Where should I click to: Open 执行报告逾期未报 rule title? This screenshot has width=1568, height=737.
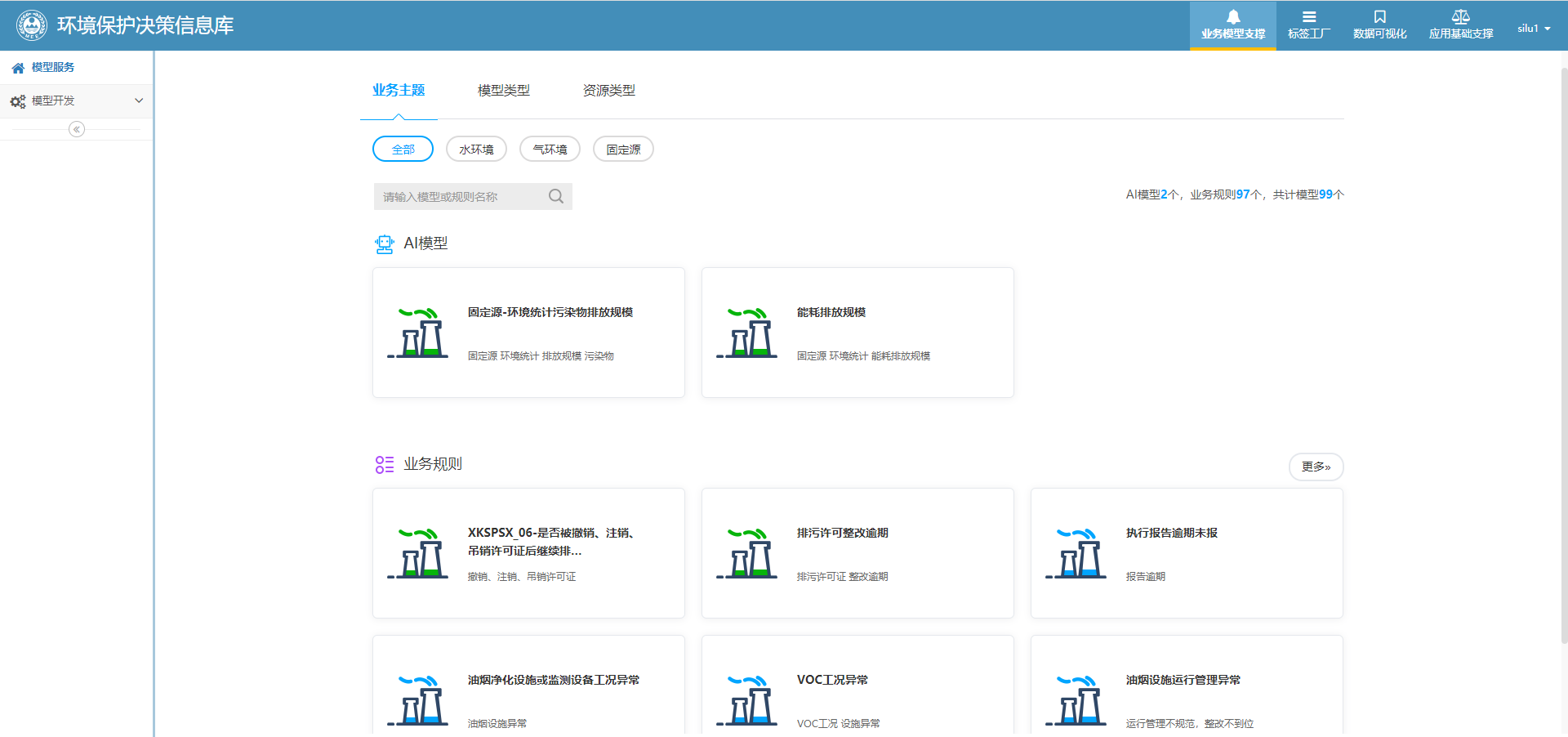click(1172, 533)
